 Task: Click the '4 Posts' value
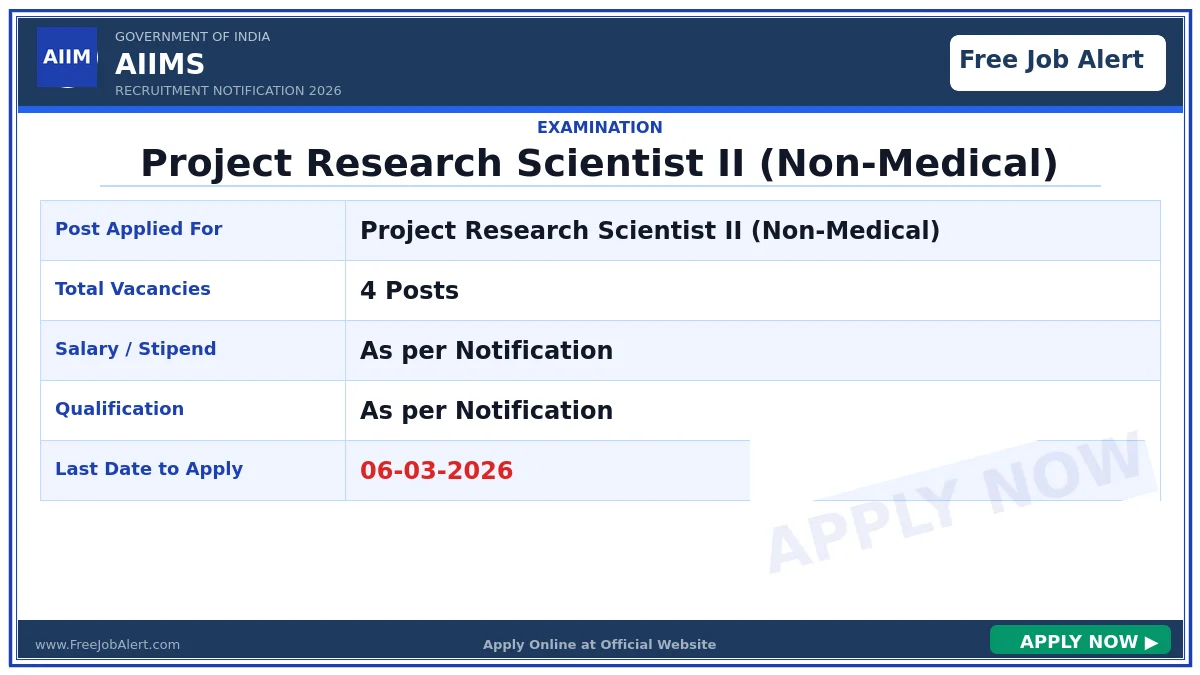(409, 291)
